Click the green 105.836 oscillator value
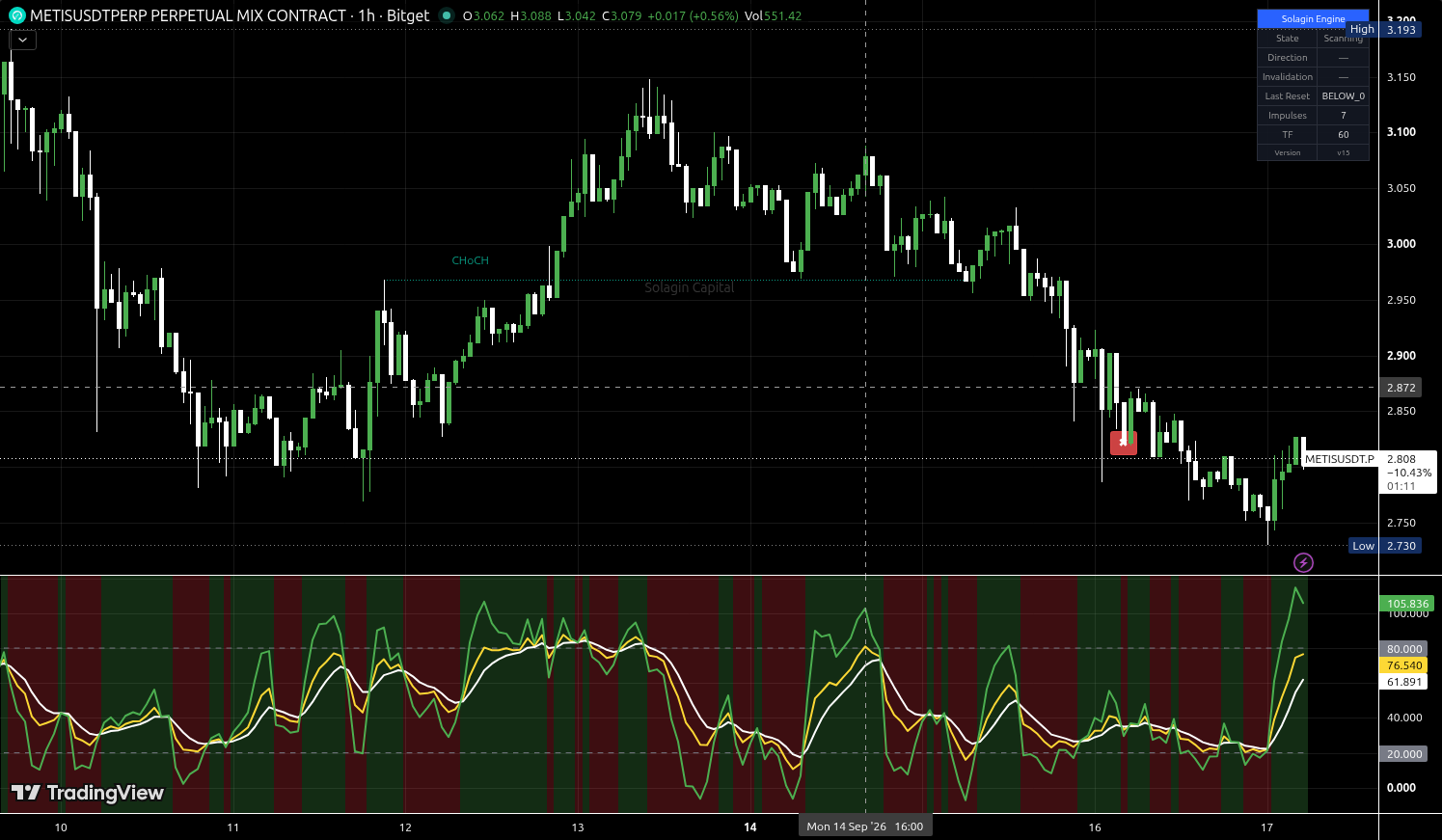The height and width of the screenshot is (840, 1442). [x=1407, y=604]
